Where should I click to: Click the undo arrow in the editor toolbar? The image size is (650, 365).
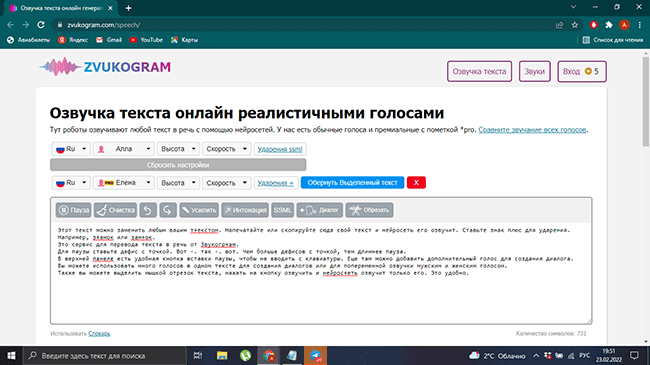[x=148, y=210]
